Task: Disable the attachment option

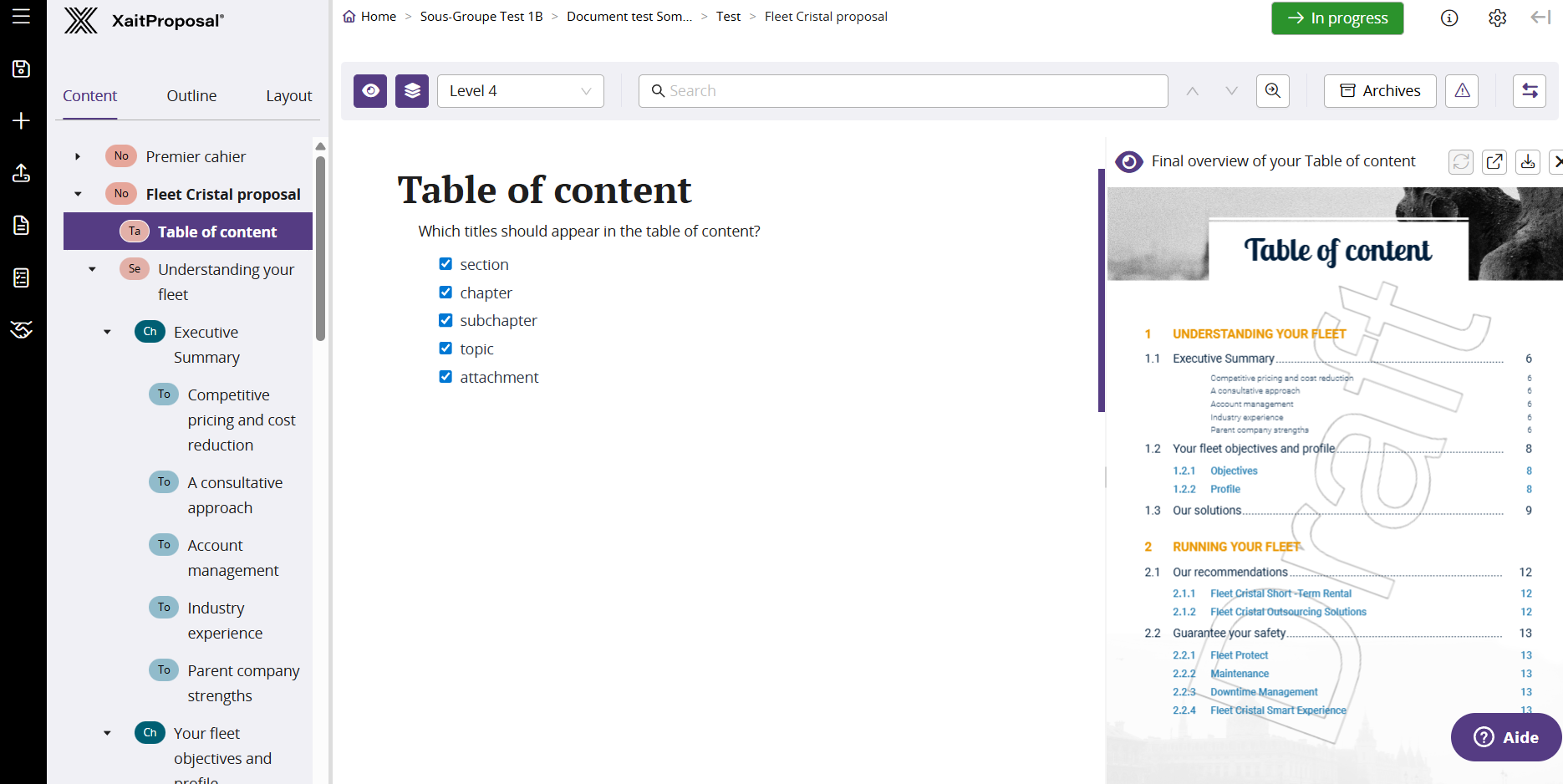Action: [x=445, y=376]
